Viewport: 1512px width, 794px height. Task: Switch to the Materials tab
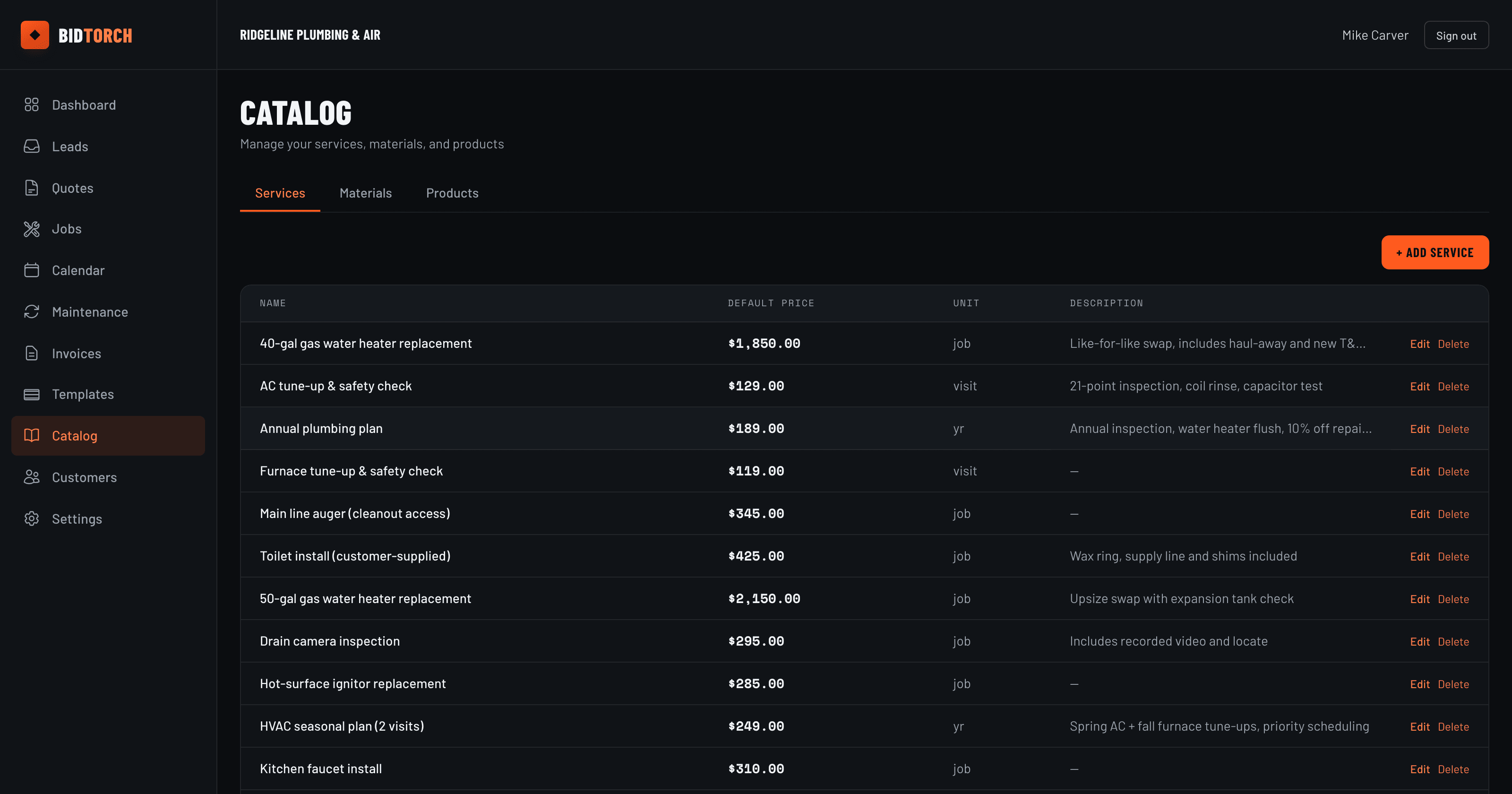[366, 193]
